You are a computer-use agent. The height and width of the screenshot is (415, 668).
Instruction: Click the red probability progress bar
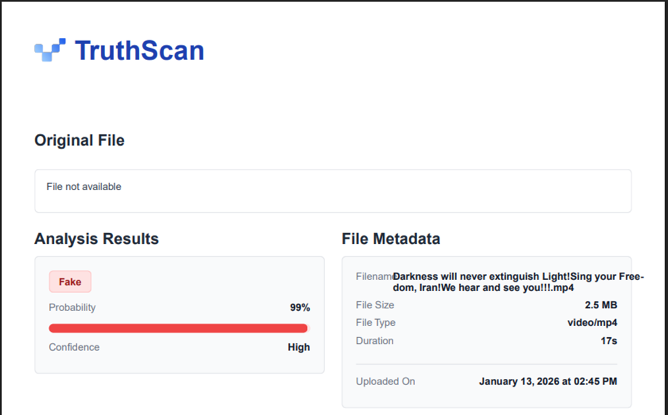(x=178, y=328)
